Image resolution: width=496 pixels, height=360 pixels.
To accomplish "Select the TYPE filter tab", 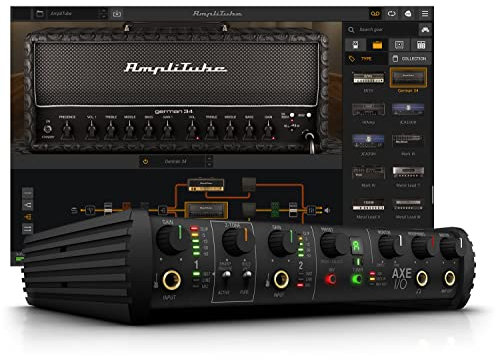I will tap(366, 59).
